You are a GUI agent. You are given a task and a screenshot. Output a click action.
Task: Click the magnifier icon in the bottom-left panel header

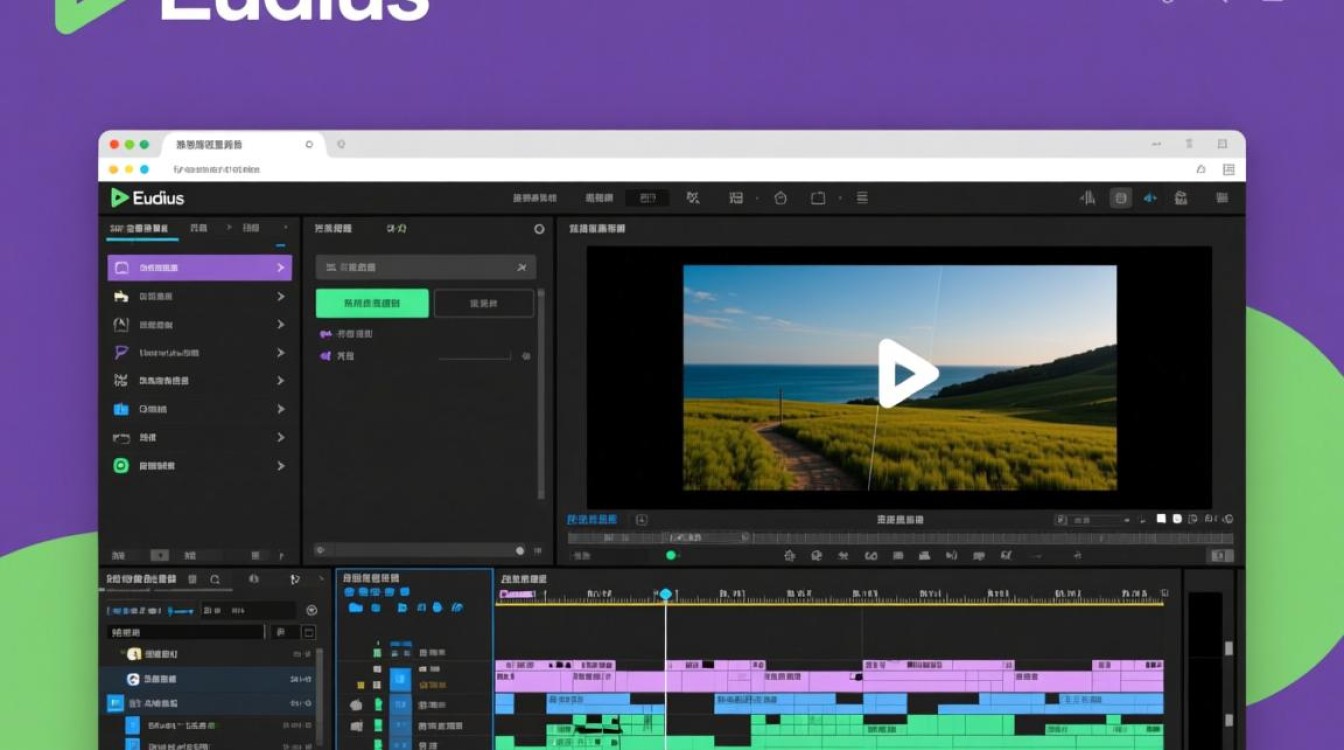(x=215, y=579)
